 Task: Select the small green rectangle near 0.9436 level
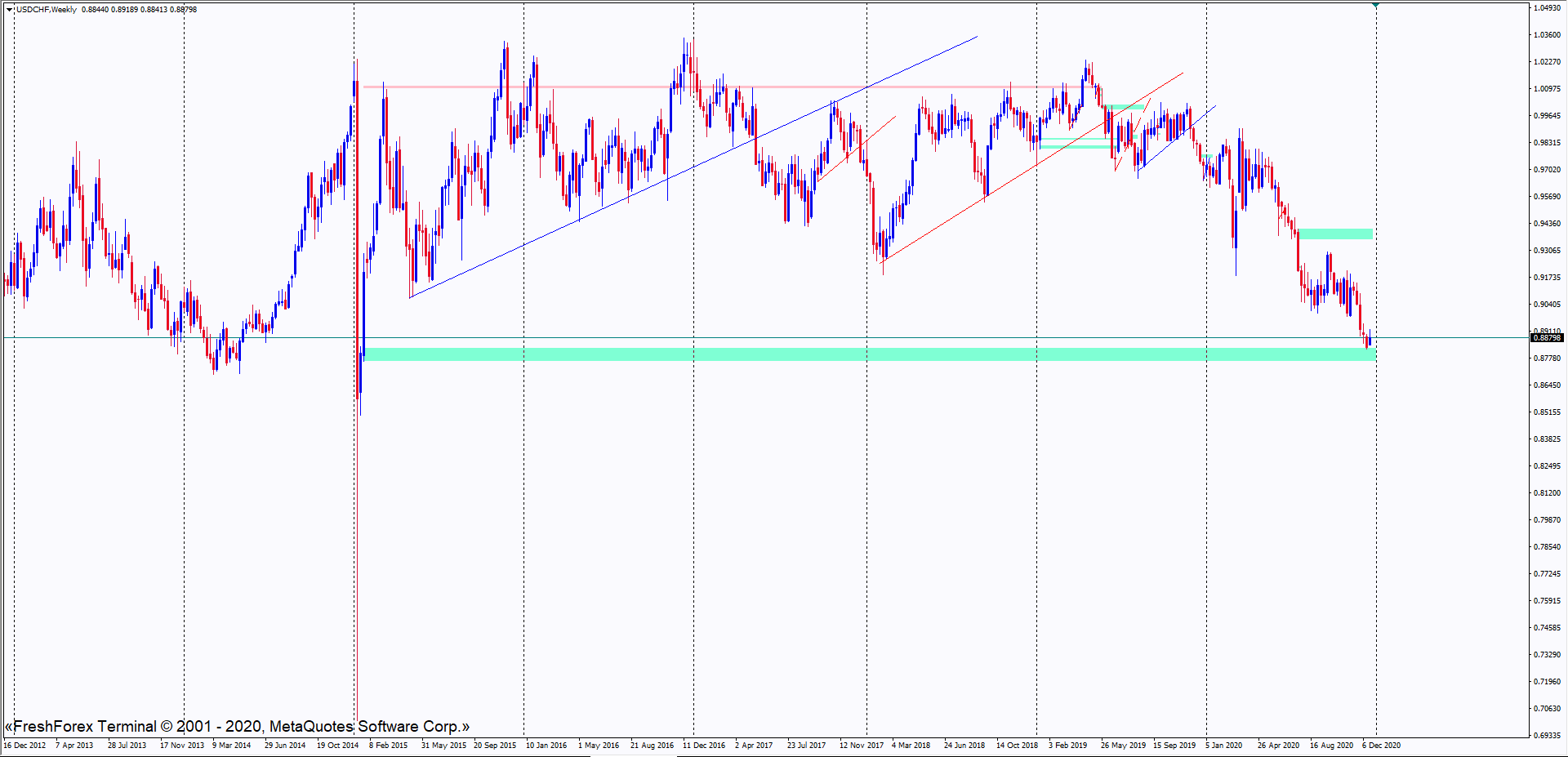click(x=1336, y=234)
